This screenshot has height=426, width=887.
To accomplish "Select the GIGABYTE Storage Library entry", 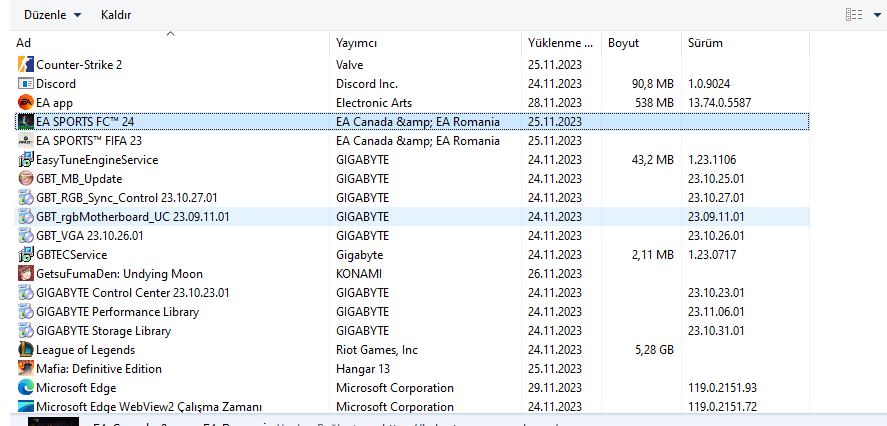I will tap(103, 331).
